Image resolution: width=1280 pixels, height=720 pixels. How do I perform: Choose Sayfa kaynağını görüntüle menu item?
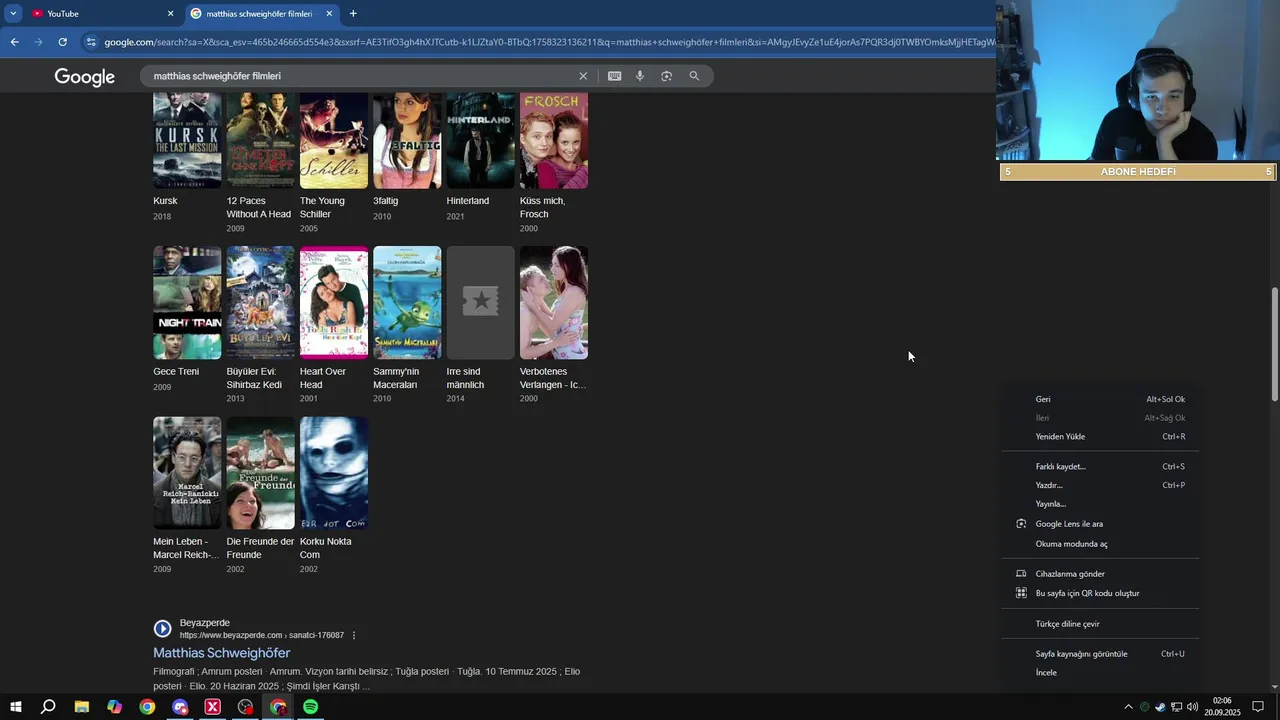1100,654
